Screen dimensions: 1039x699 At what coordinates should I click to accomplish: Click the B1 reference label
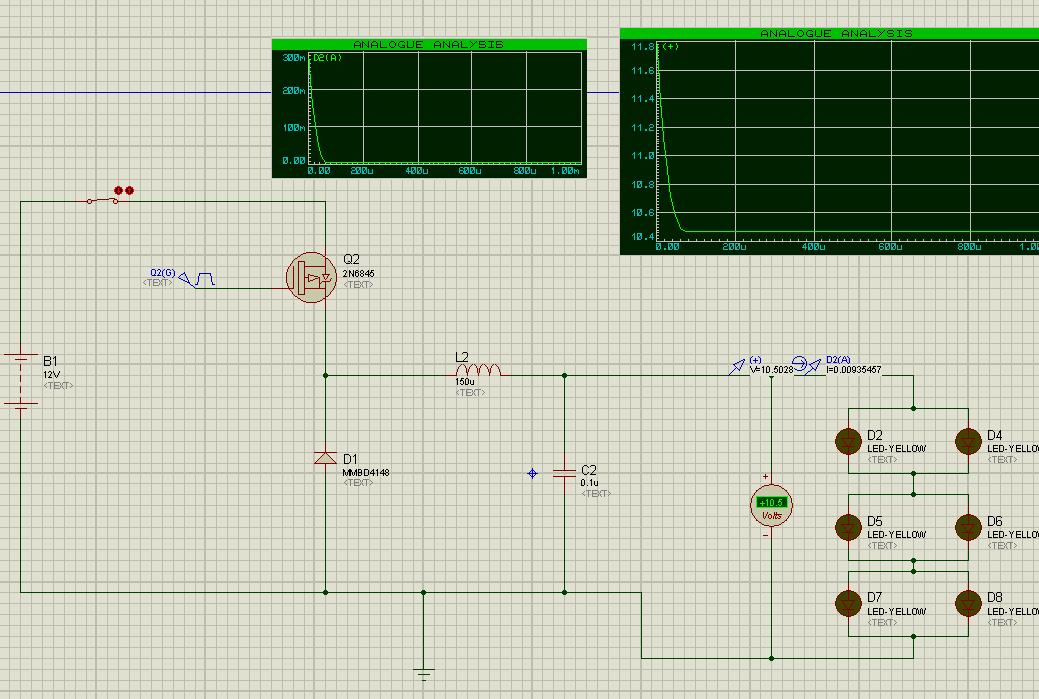[x=50, y=361]
